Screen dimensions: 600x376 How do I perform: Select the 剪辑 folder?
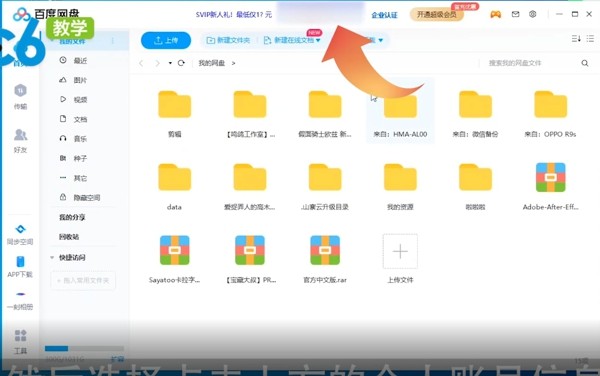tap(174, 114)
